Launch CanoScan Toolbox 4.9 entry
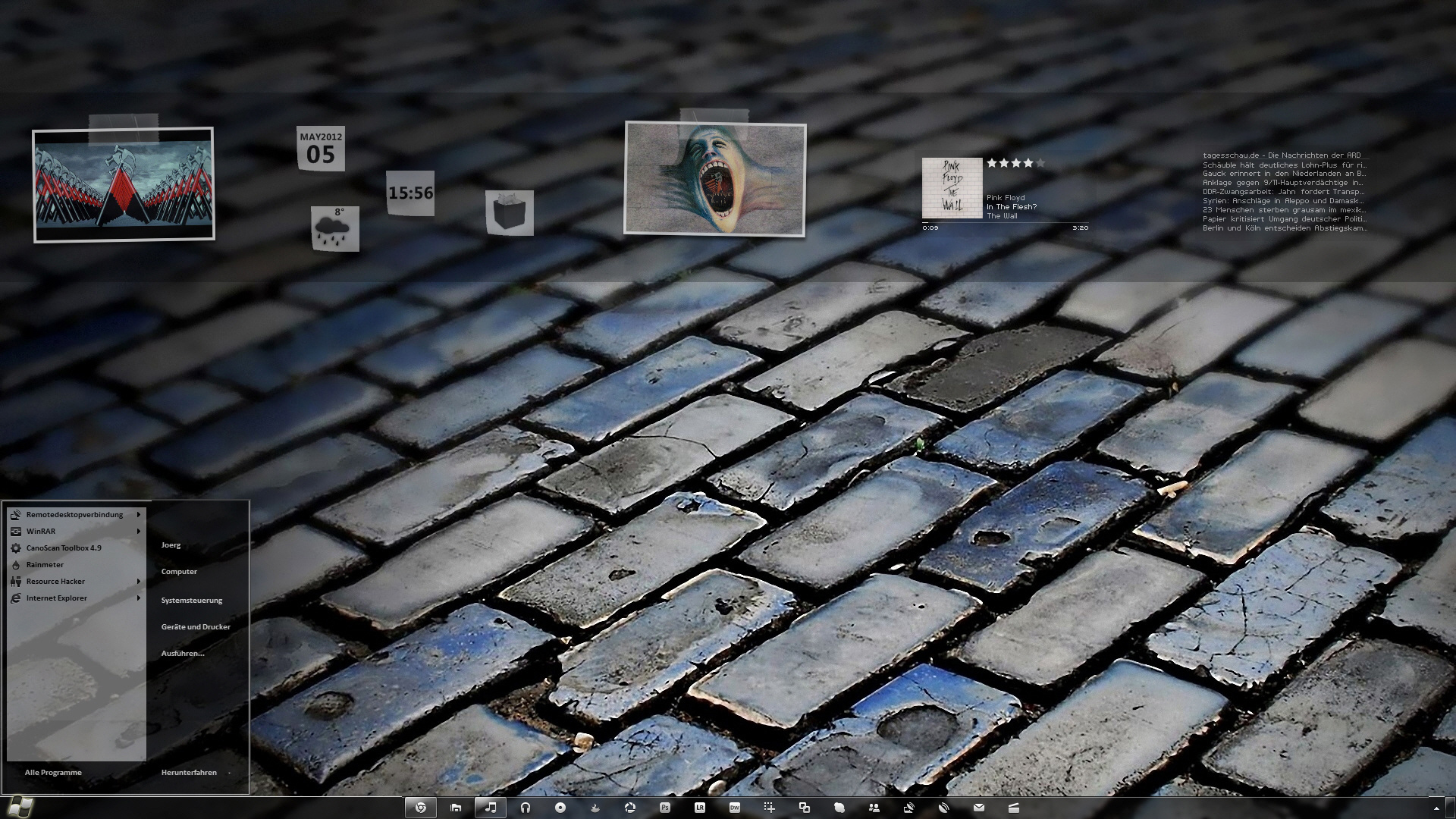This screenshot has width=1456, height=819. tap(76, 548)
